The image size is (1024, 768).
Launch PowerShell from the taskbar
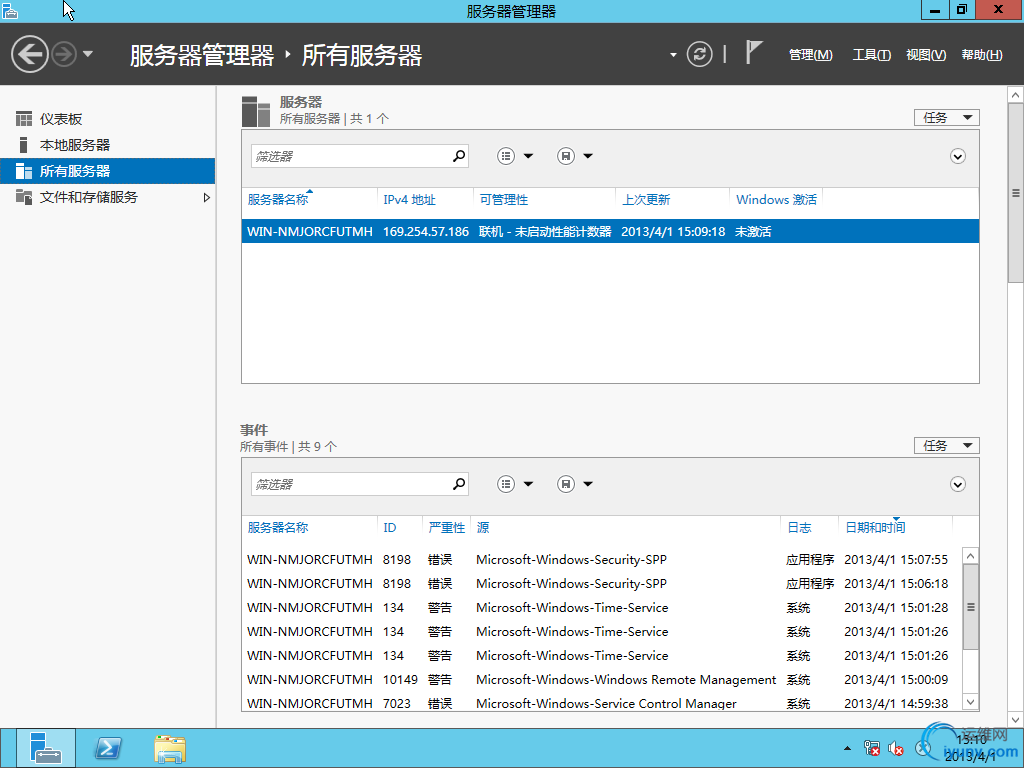pyautogui.click(x=108, y=748)
